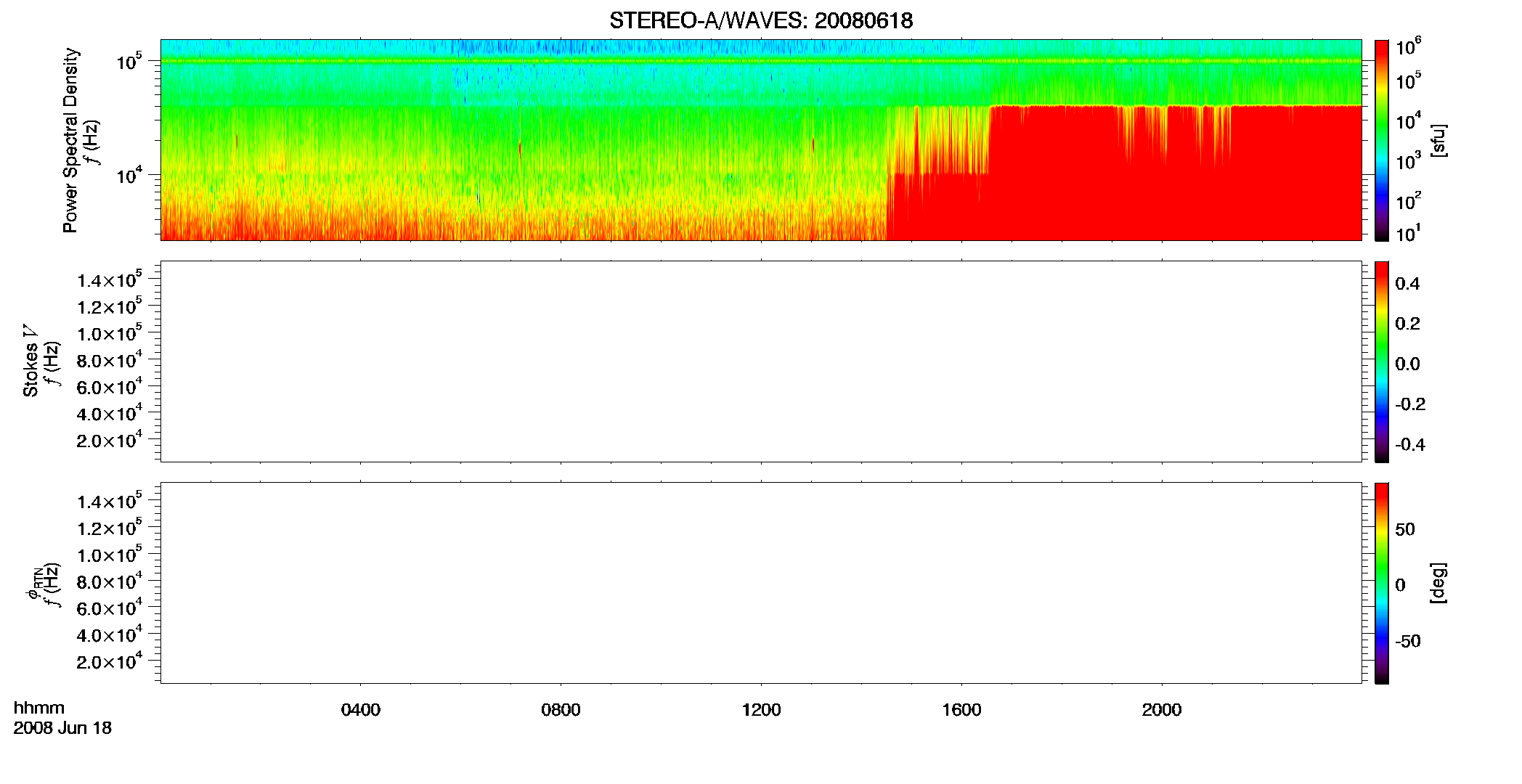The image size is (1522, 784).
Task: Click the 1.0×10^5 tick in Stokes V panel
Action: [x=110, y=332]
